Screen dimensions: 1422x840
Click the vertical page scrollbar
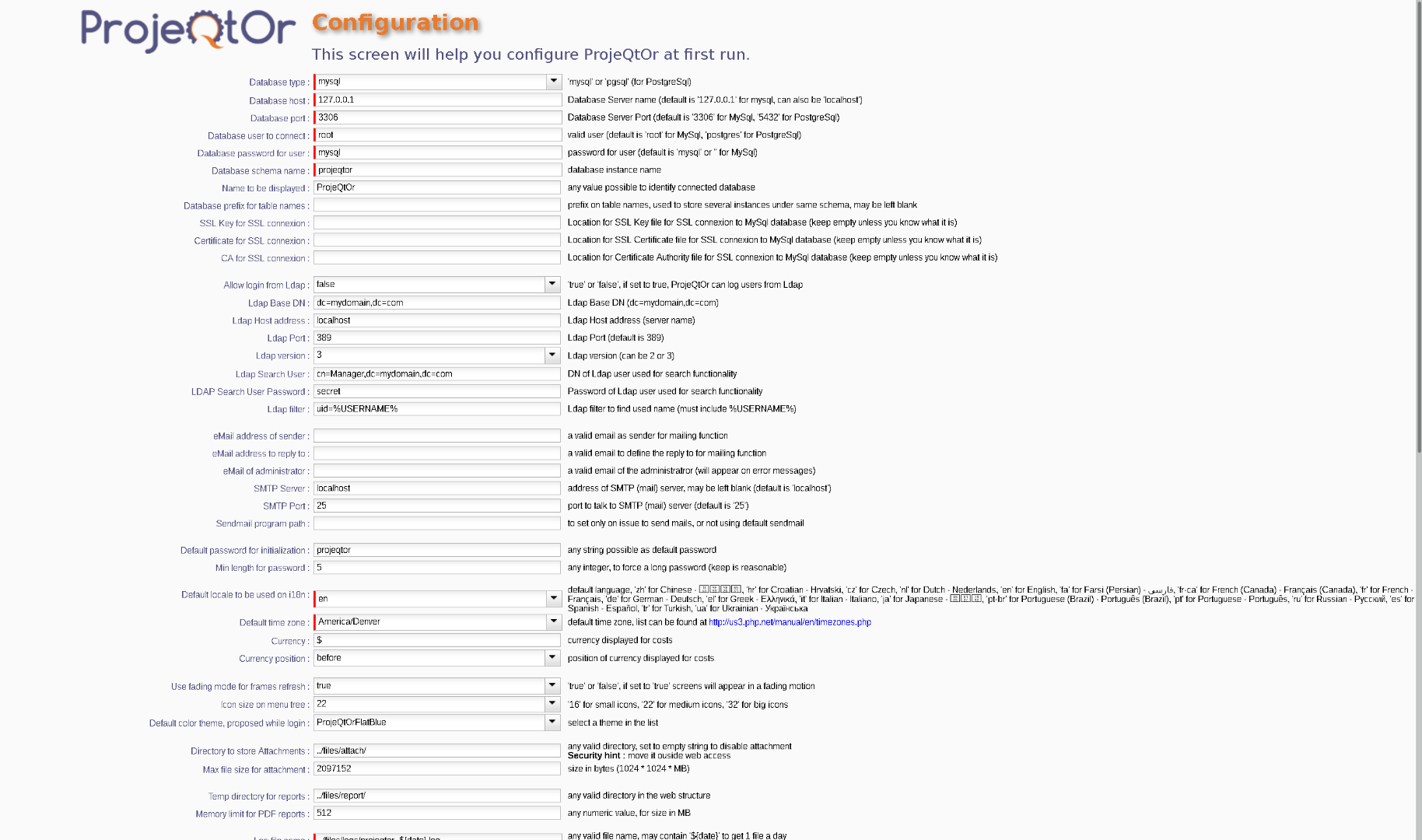tap(1418, 226)
